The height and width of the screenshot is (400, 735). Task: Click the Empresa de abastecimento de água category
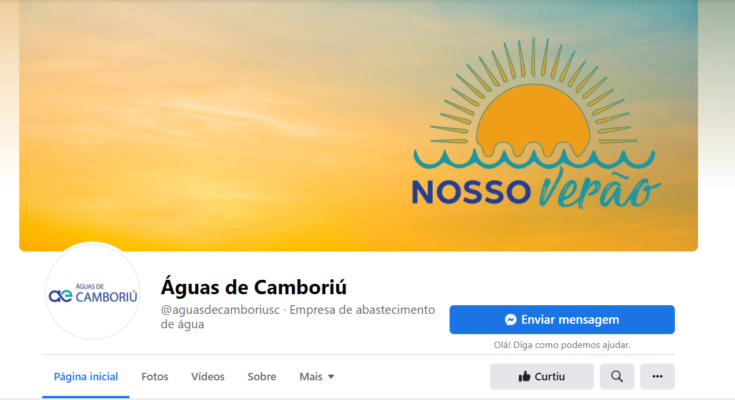point(298,317)
